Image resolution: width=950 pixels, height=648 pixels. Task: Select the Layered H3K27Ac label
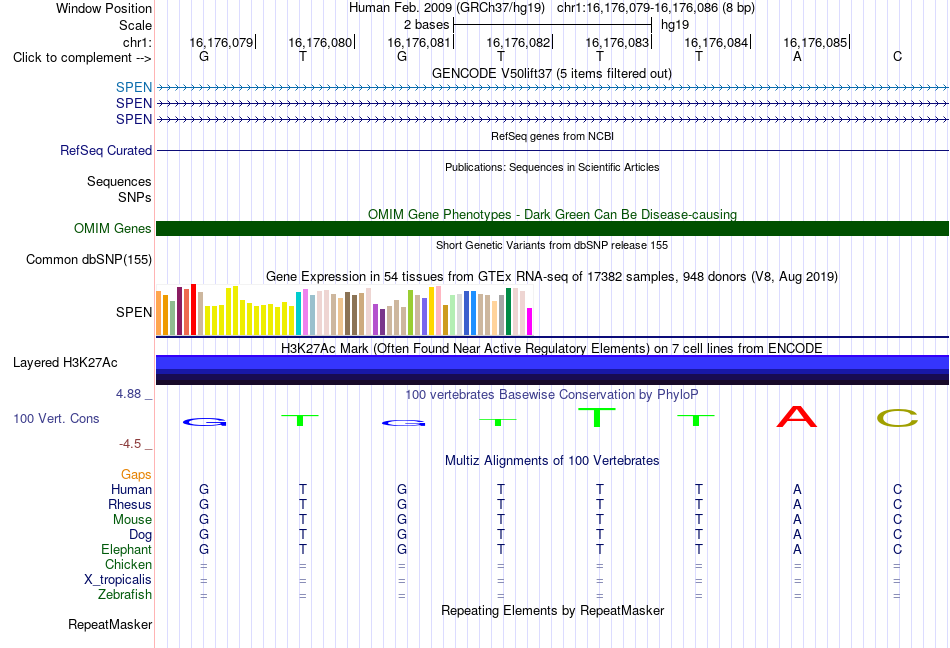(65, 362)
